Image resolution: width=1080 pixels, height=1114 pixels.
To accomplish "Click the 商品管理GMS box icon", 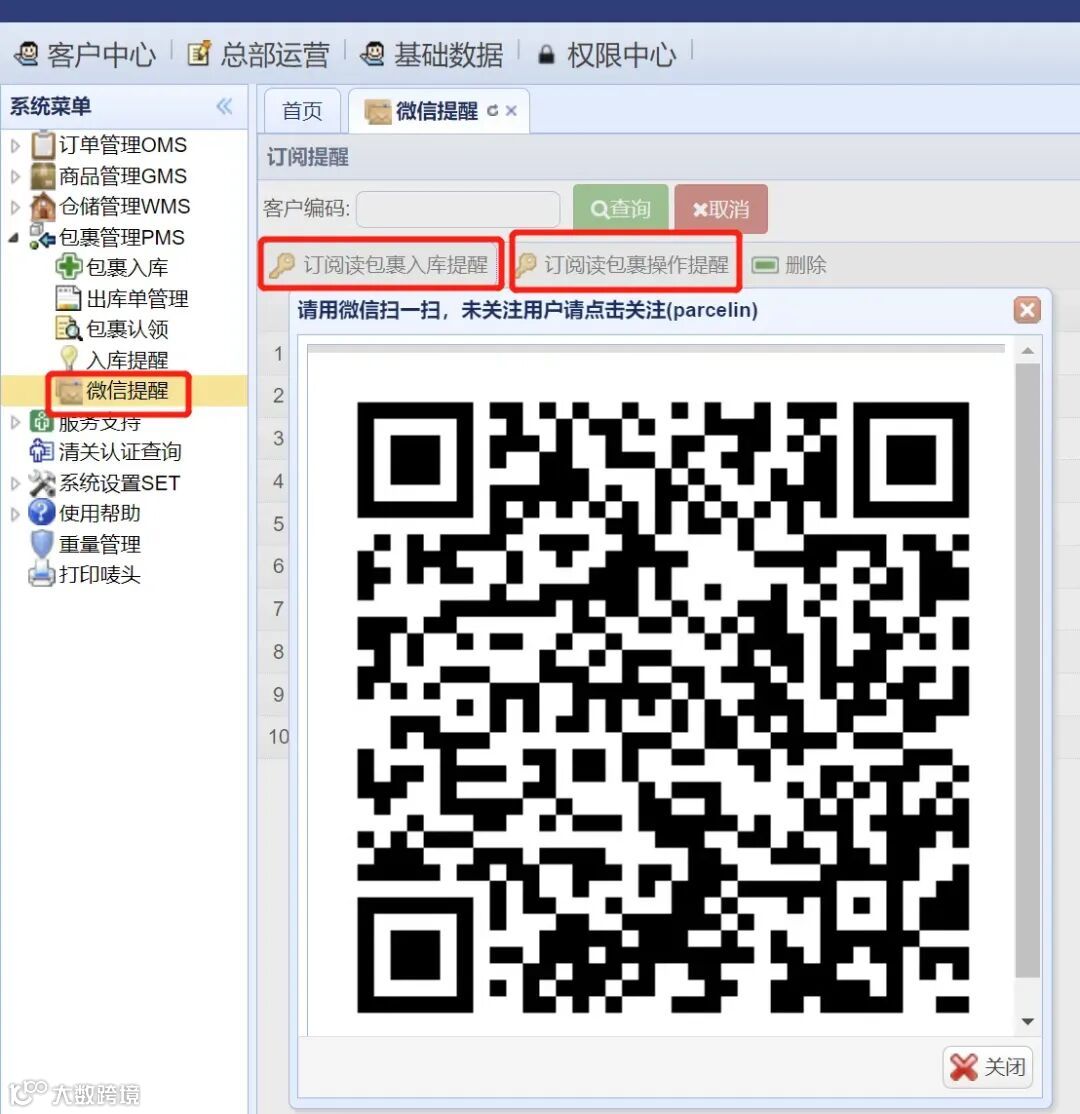I will point(43,176).
